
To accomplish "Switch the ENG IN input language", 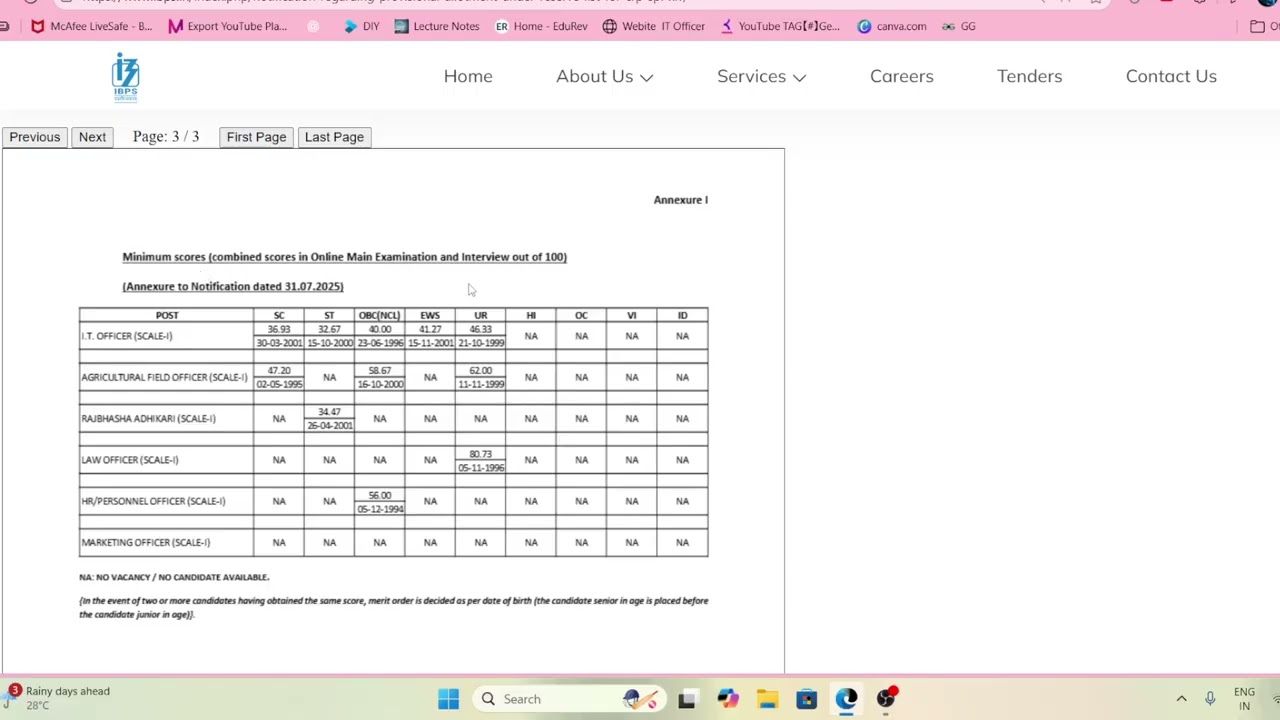I will coord(1244,699).
